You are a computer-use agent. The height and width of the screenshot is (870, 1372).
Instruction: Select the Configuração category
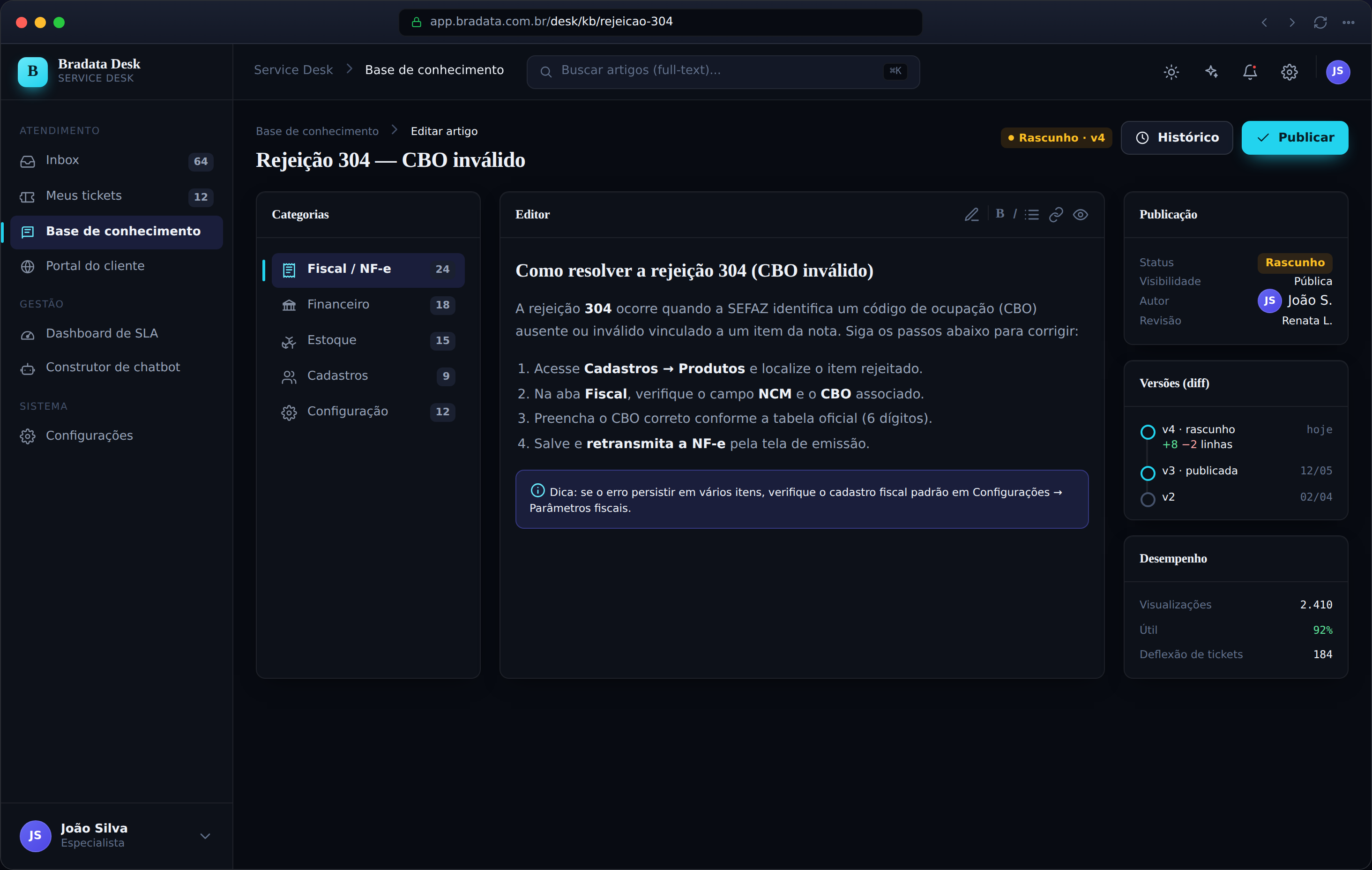pos(368,412)
